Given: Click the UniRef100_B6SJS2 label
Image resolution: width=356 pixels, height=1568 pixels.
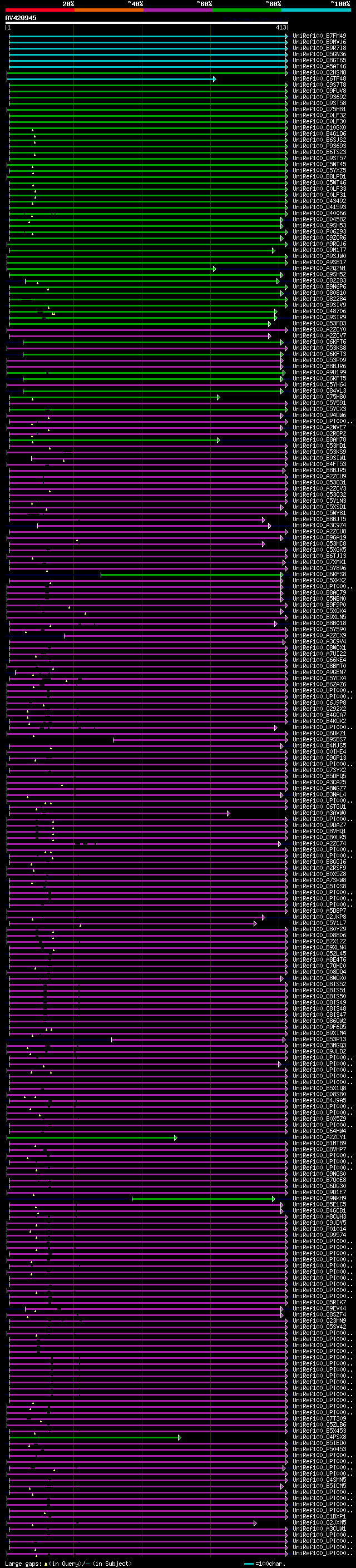Looking at the screenshot, I should coord(319,140).
